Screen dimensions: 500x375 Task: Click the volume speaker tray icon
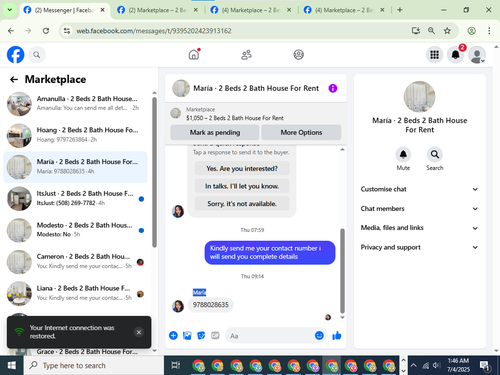[x=436, y=365]
